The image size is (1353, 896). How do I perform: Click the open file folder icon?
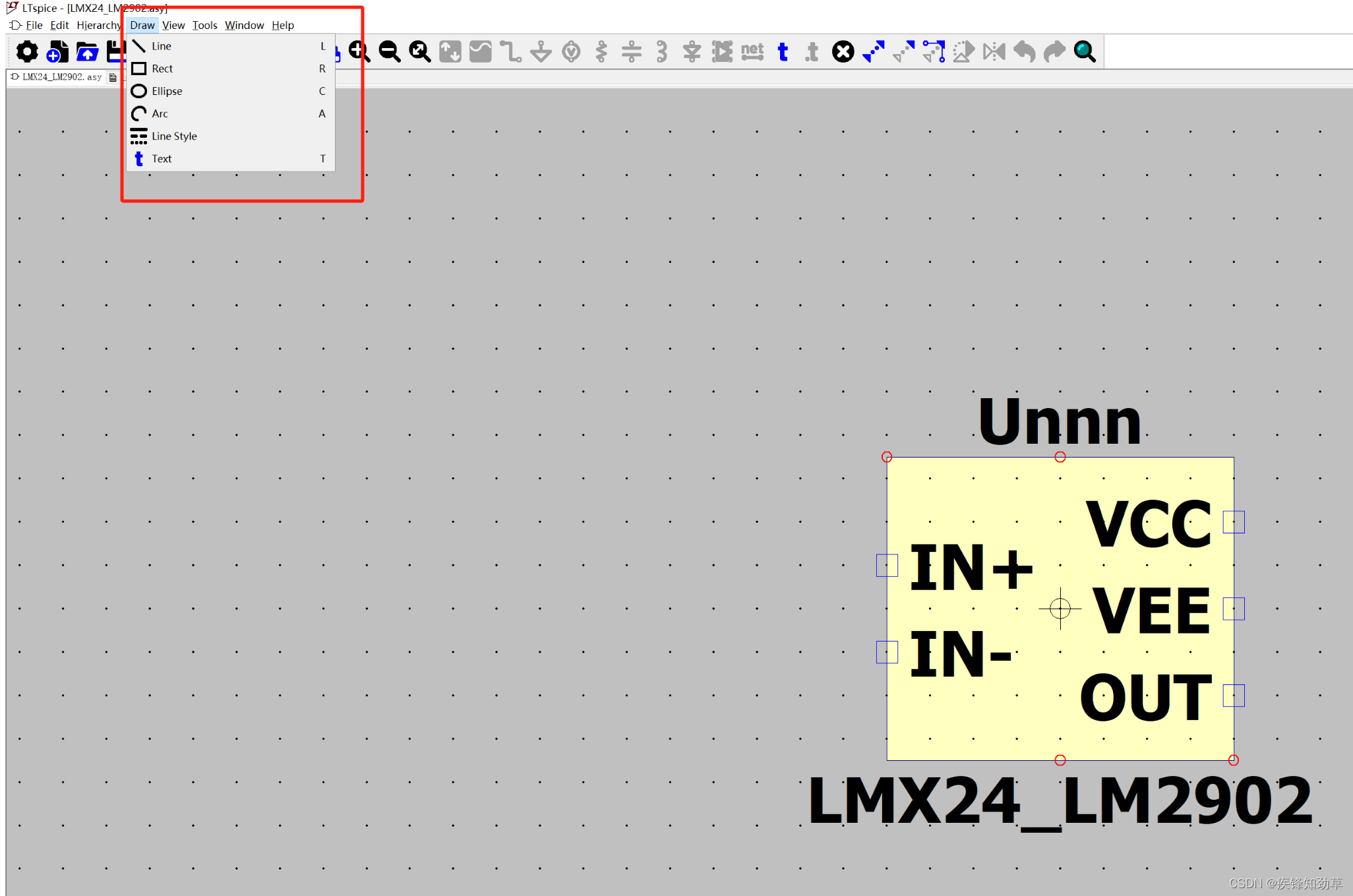87,51
